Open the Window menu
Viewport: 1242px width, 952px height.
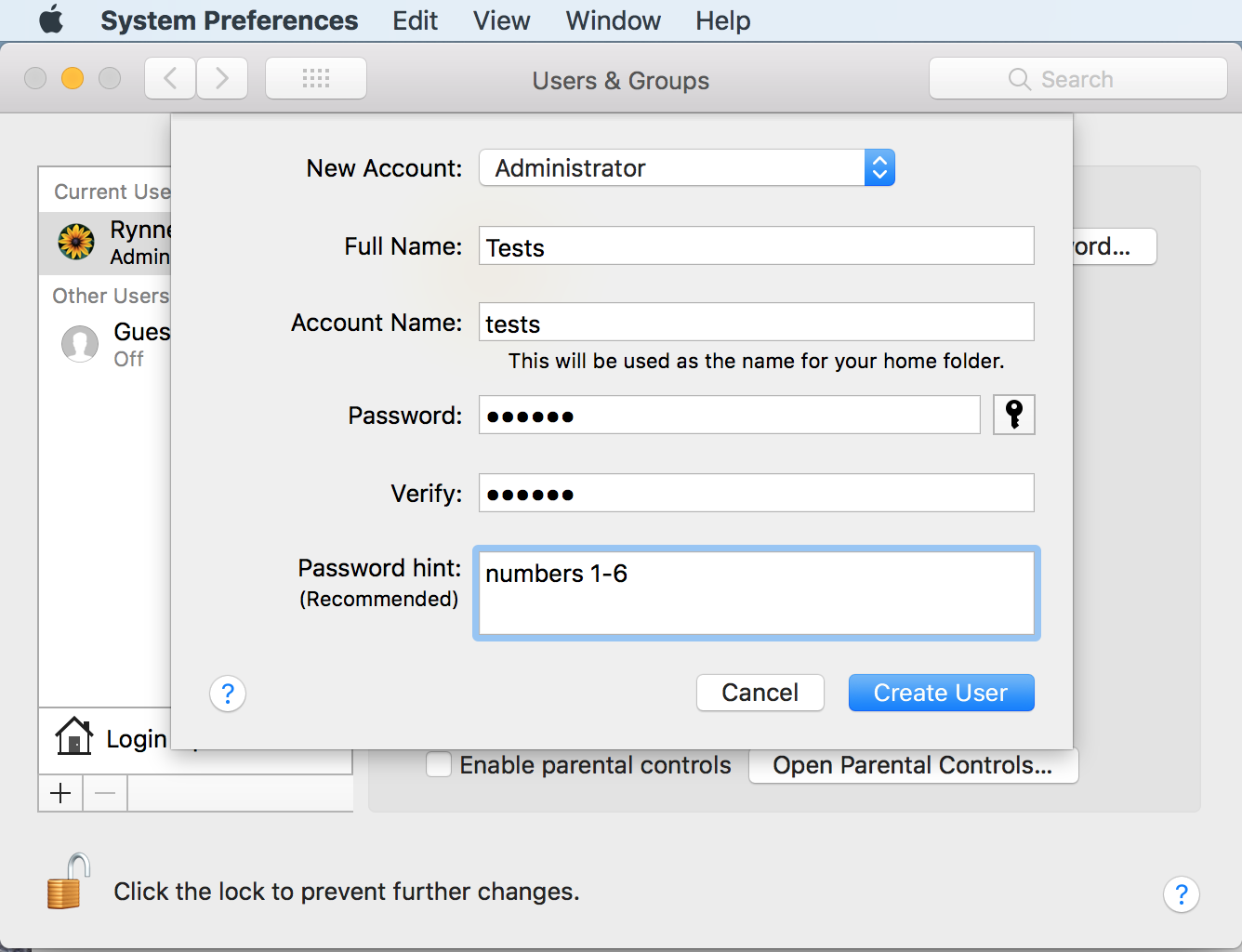click(613, 20)
